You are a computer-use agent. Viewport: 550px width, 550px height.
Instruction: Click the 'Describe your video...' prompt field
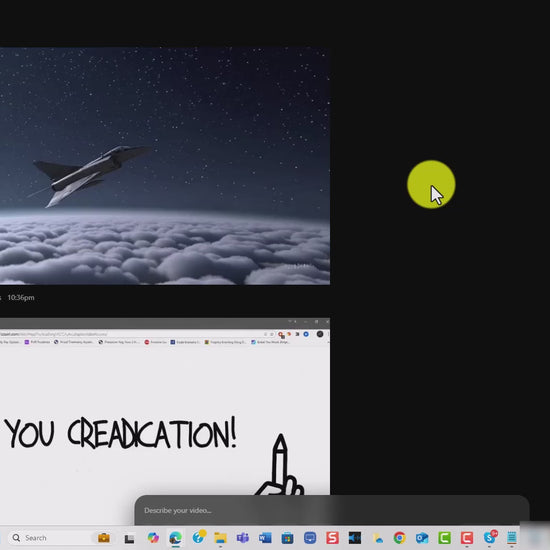pyautogui.click(x=331, y=510)
